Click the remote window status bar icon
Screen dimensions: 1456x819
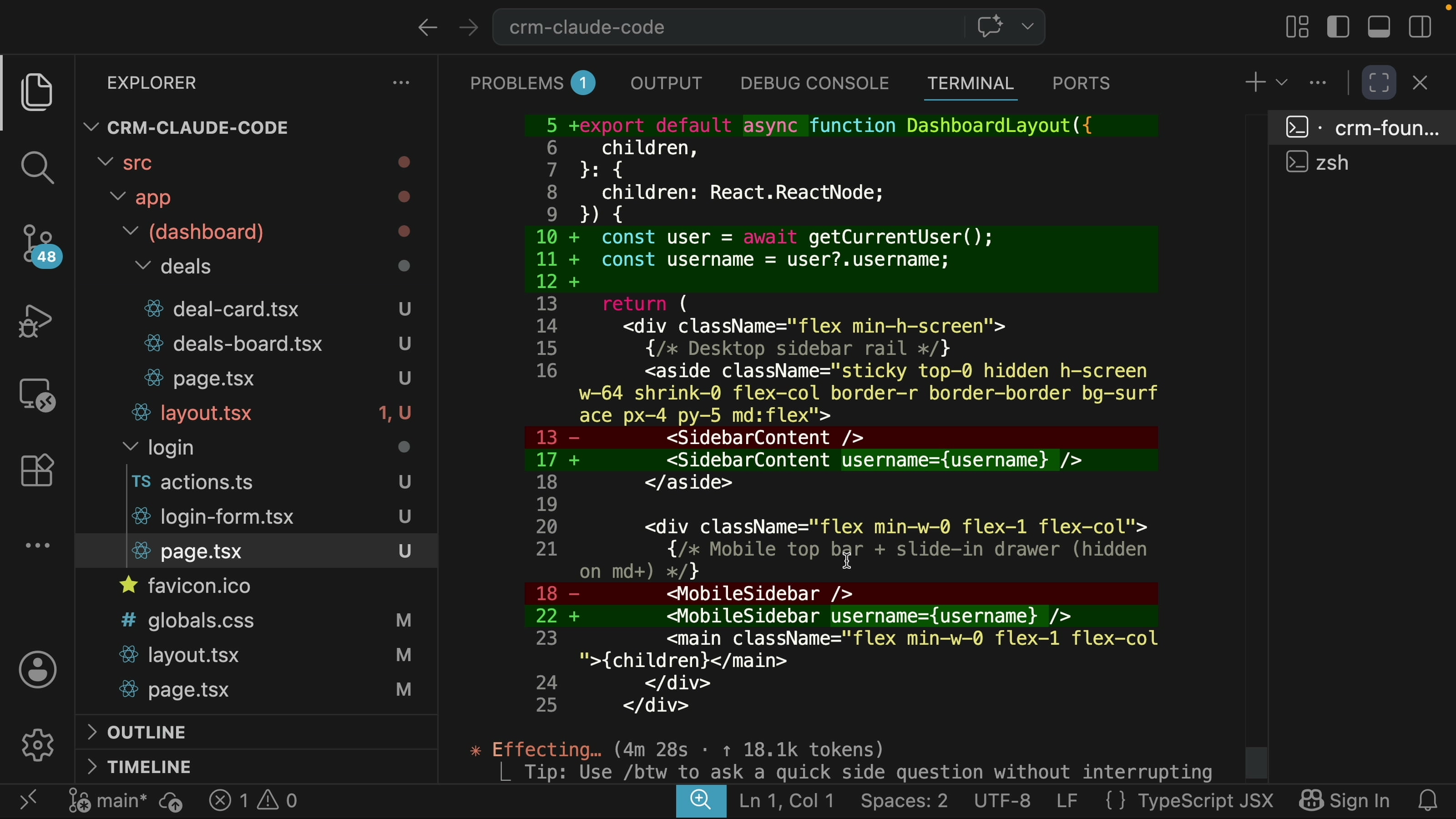(x=28, y=801)
